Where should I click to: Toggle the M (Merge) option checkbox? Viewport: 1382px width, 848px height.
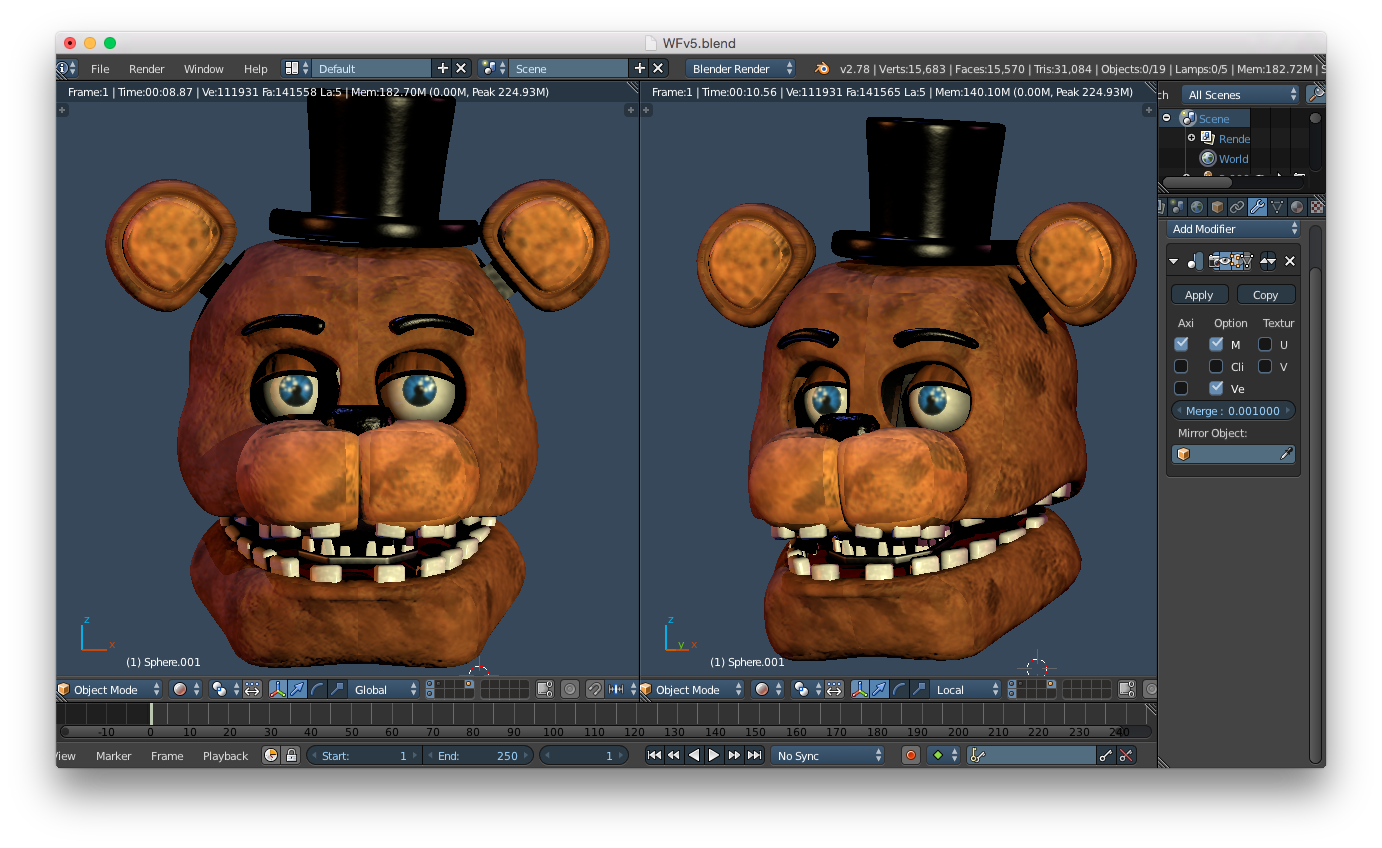pos(1216,343)
